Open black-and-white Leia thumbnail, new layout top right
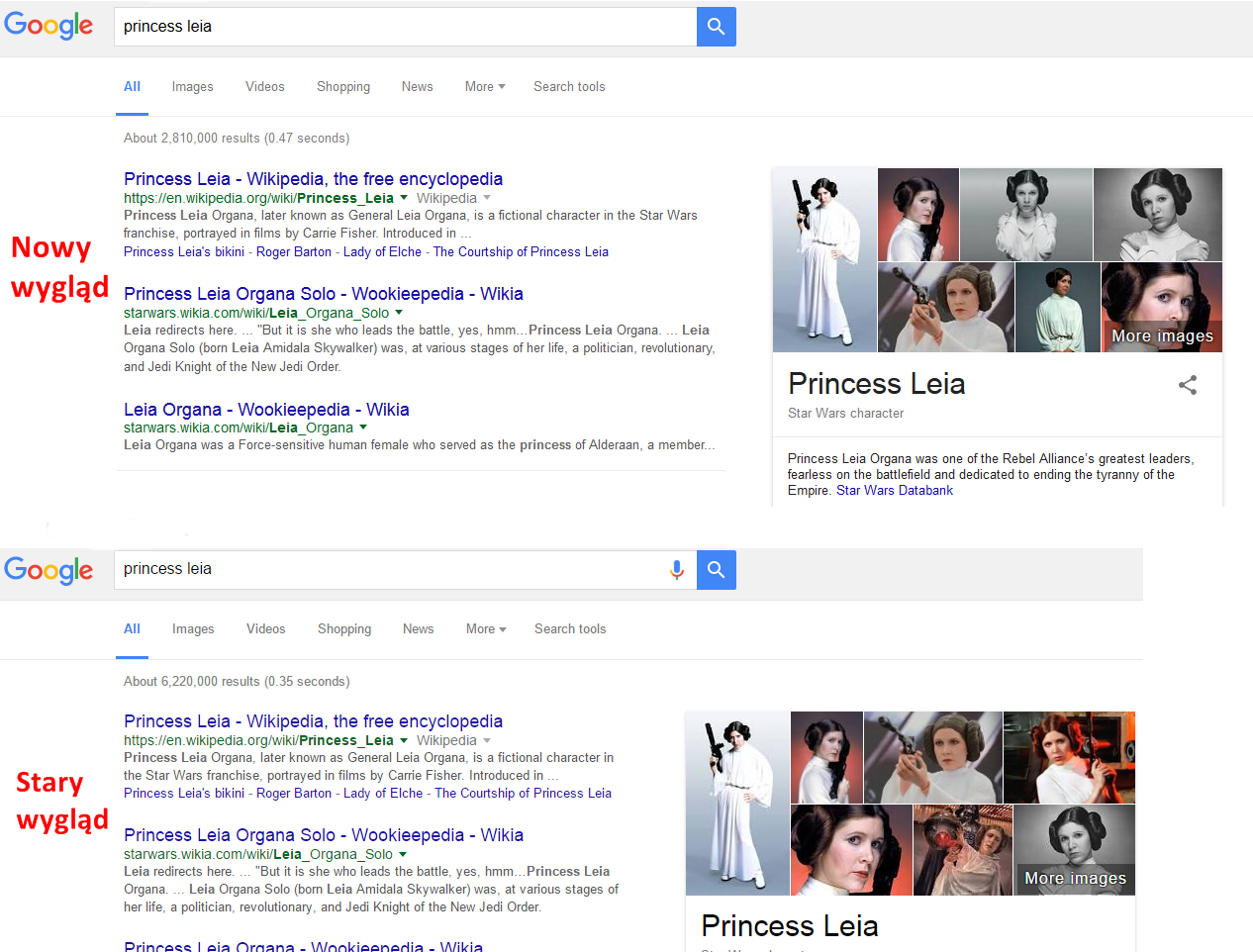The width and height of the screenshot is (1253, 952). pos(1158,214)
